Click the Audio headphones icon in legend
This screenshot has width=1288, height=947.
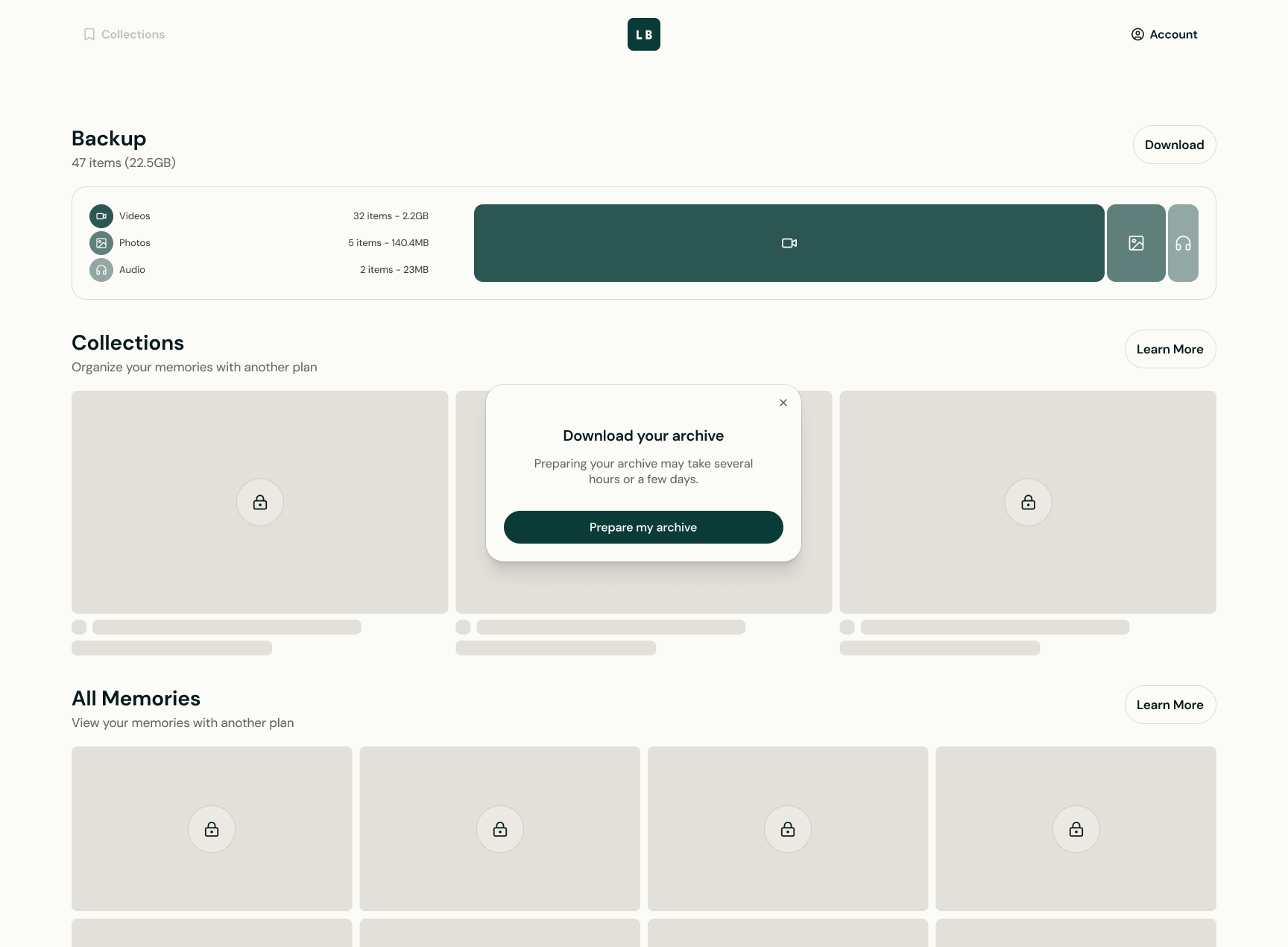(101, 270)
